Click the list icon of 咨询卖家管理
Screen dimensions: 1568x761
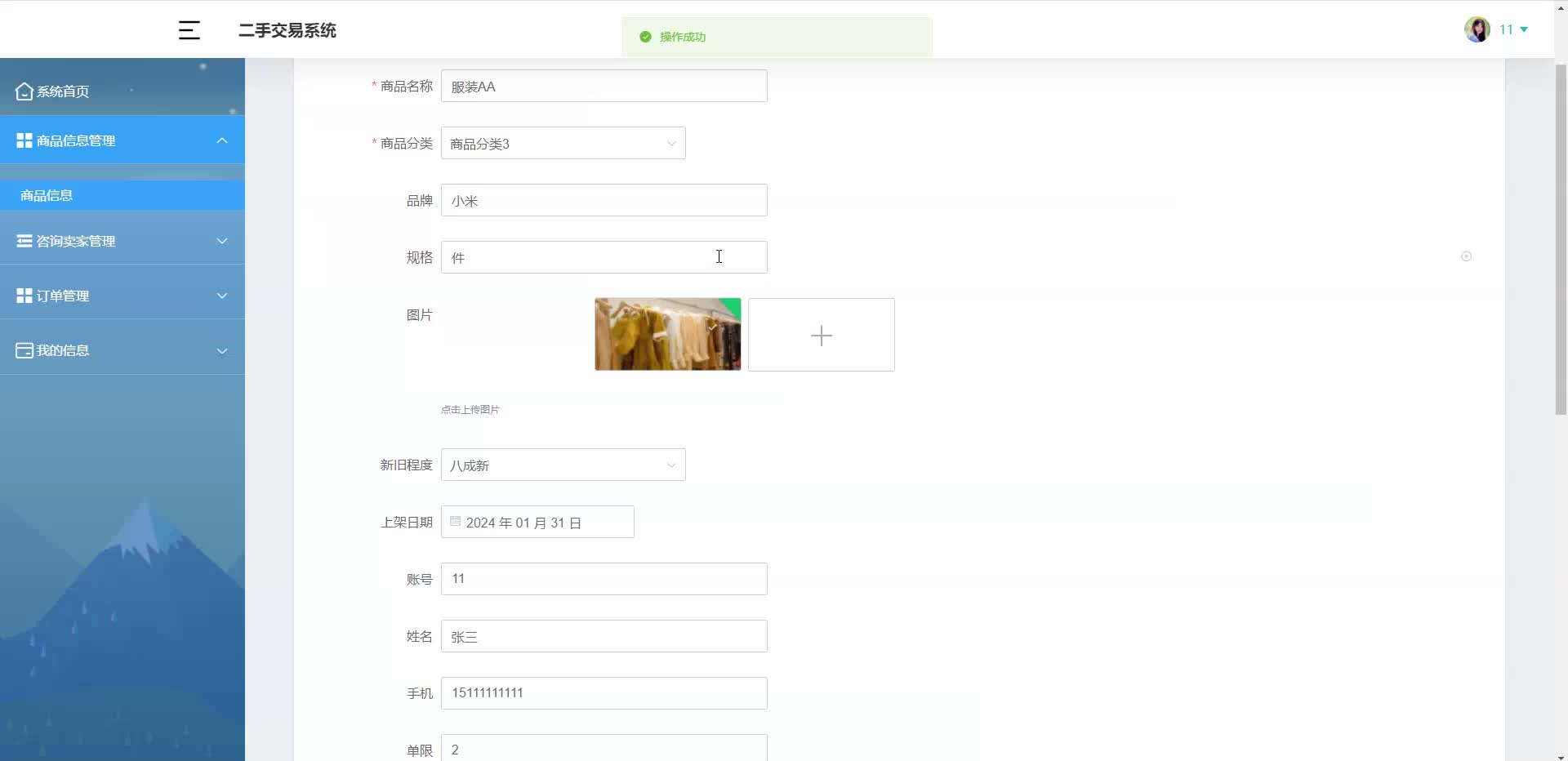24,241
